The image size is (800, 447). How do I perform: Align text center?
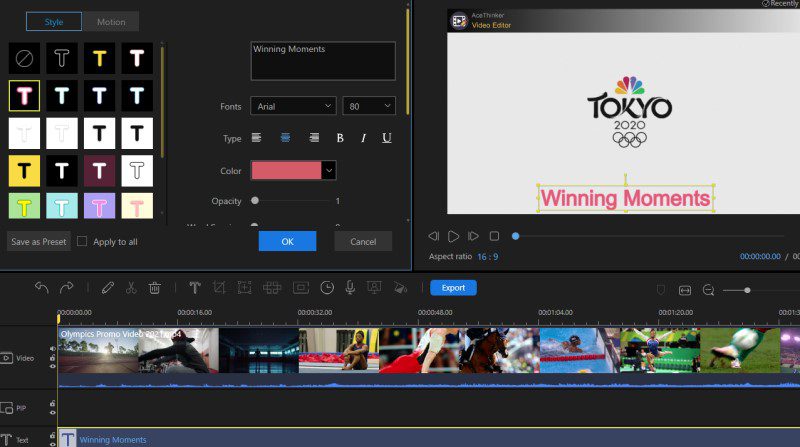coord(285,138)
